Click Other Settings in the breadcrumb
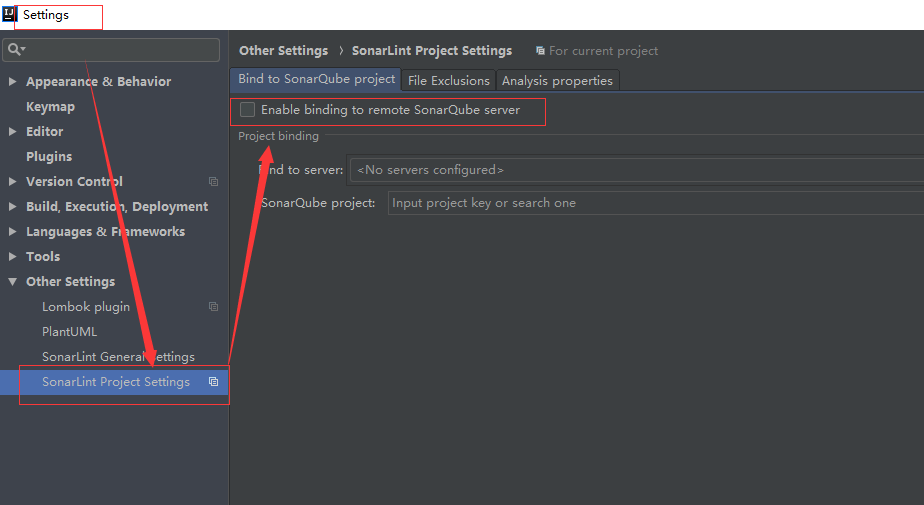Viewport: 924px width, 505px height. 283,51
